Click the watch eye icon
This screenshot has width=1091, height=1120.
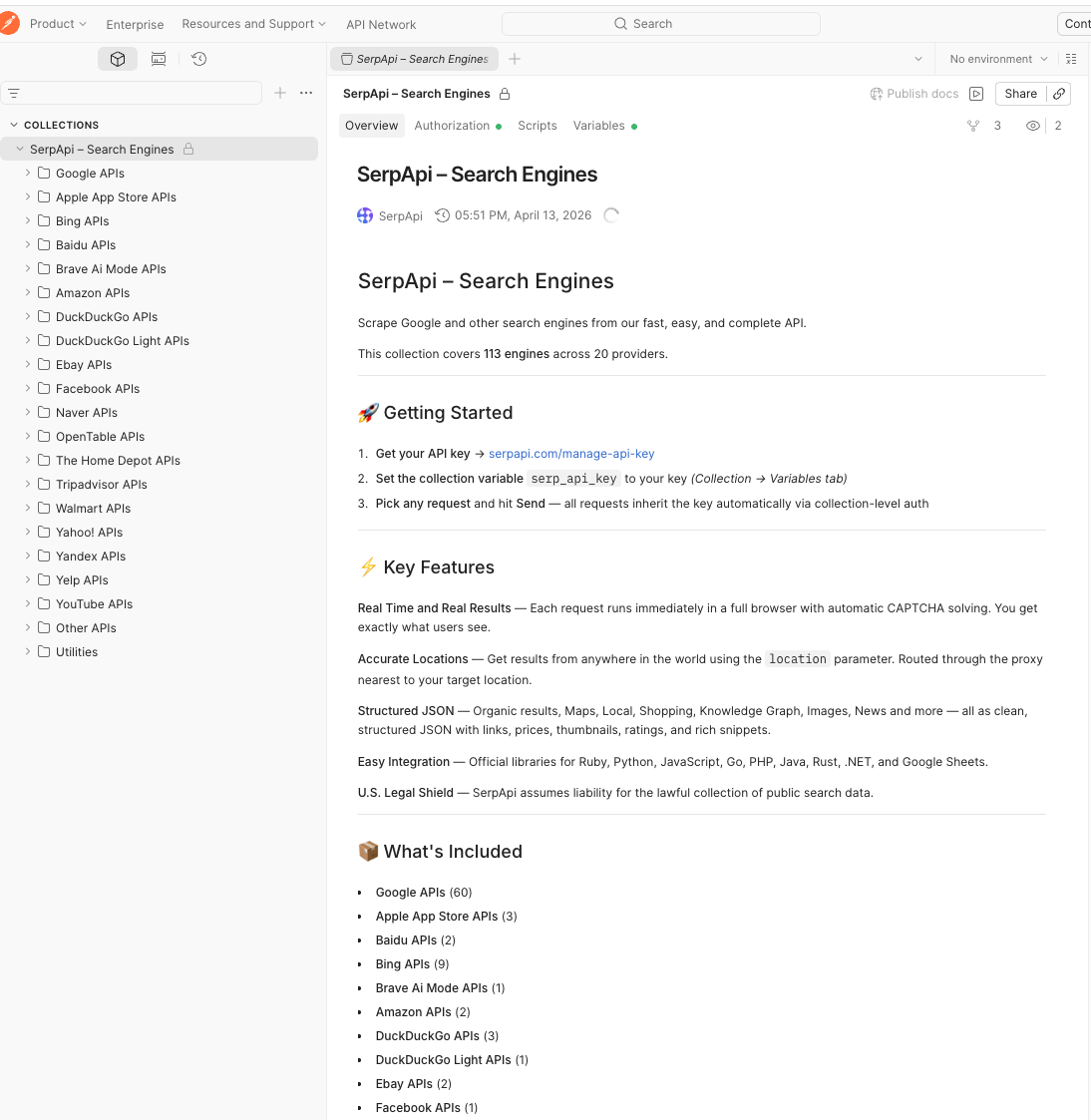1032,126
